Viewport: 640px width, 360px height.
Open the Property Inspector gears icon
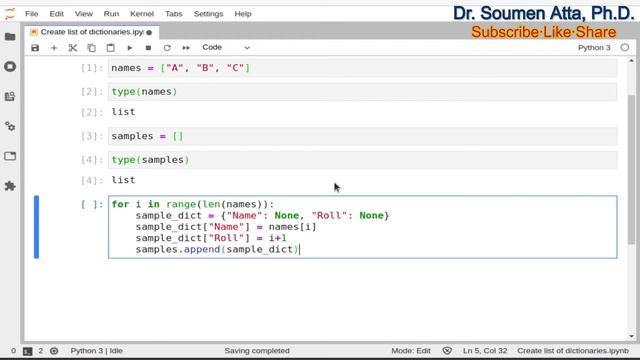point(10,127)
